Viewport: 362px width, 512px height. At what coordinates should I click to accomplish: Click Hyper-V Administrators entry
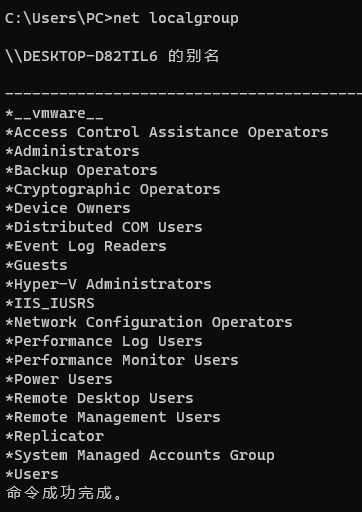(109, 284)
